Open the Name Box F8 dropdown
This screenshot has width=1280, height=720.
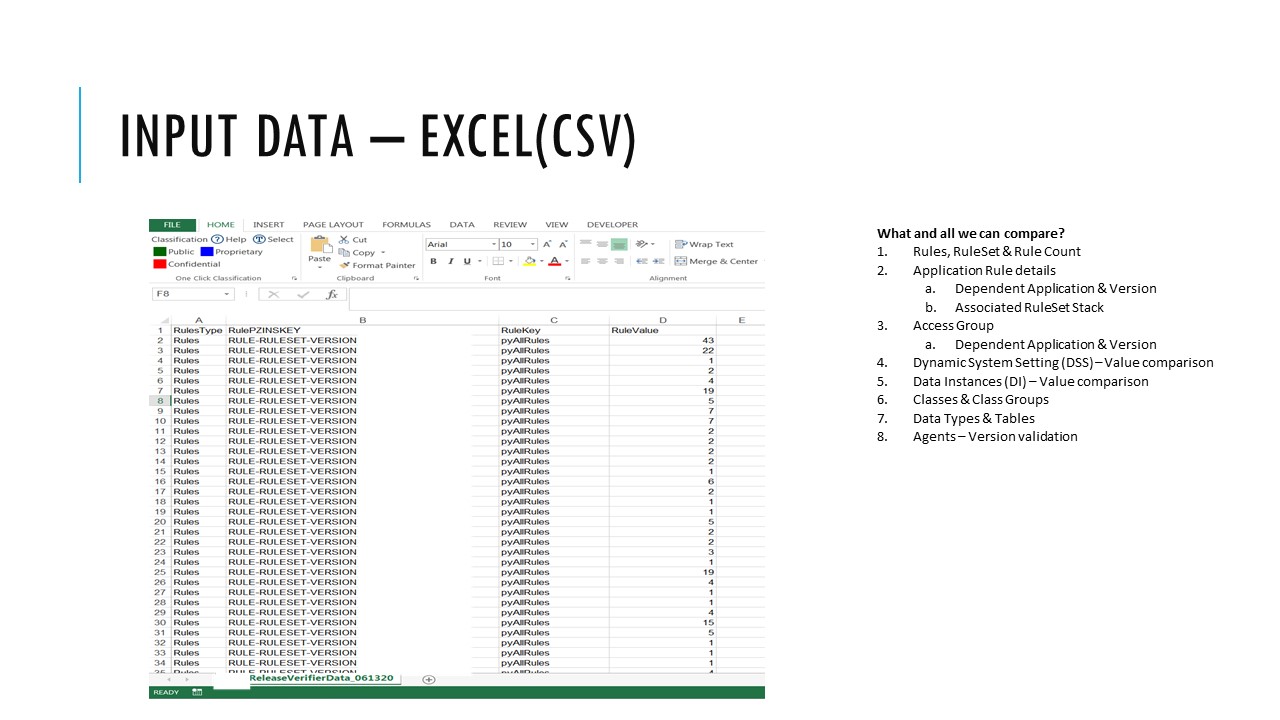pyautogui.click(x=228, y=295)
